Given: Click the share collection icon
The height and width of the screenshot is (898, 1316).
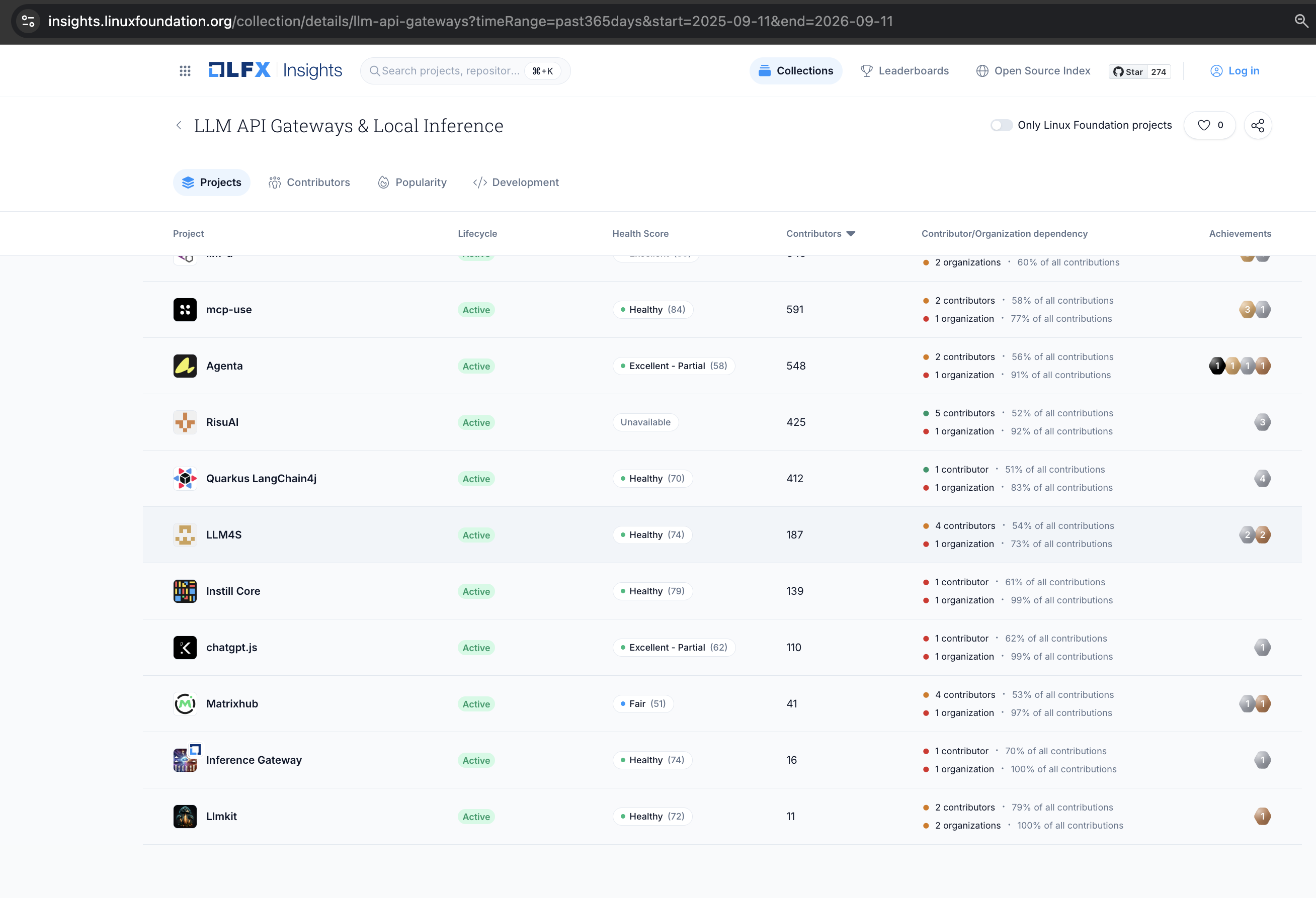Looking at the screenshot, I should click(x=1257, y=125).
